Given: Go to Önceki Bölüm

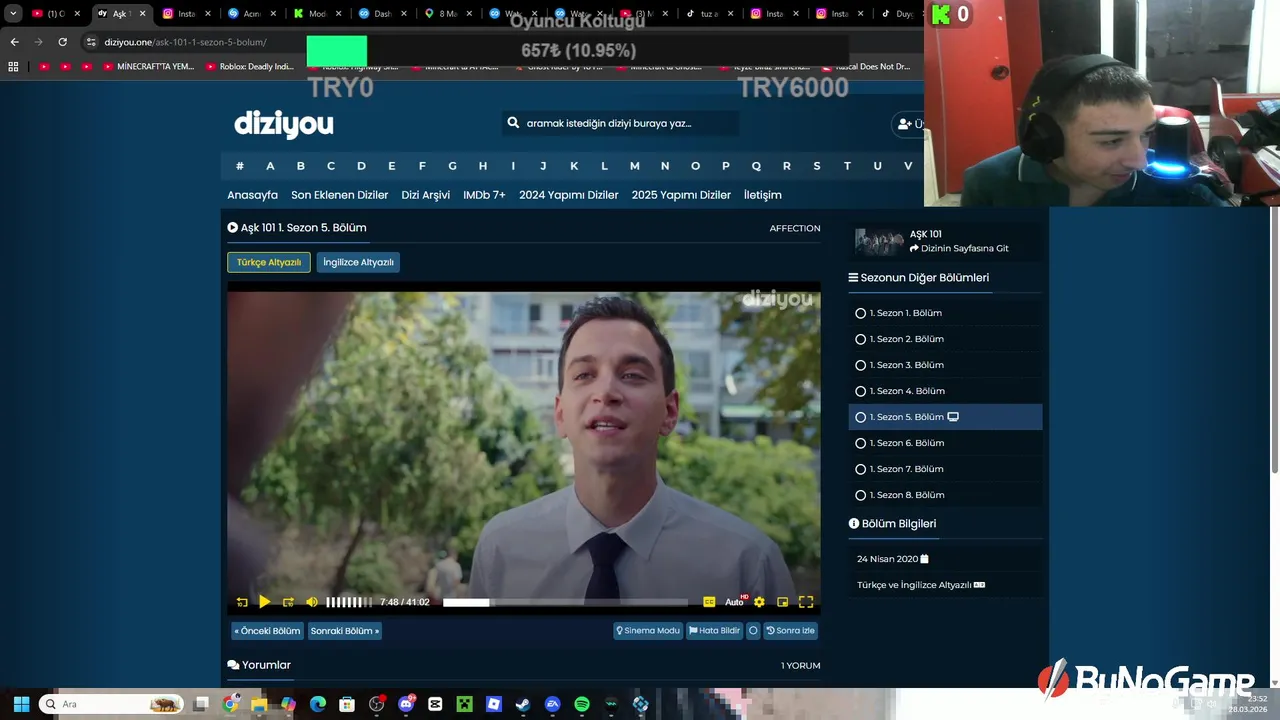Looking at the screenshot, I should click(267, 631).
